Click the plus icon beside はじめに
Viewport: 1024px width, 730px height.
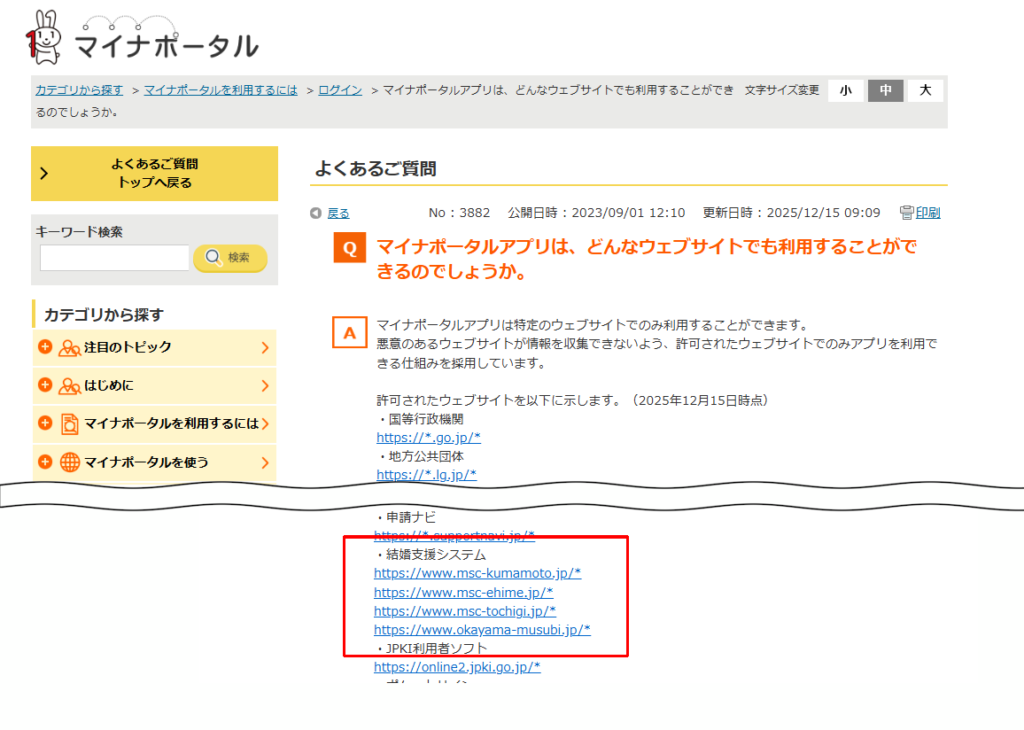(x=45, y=385)
